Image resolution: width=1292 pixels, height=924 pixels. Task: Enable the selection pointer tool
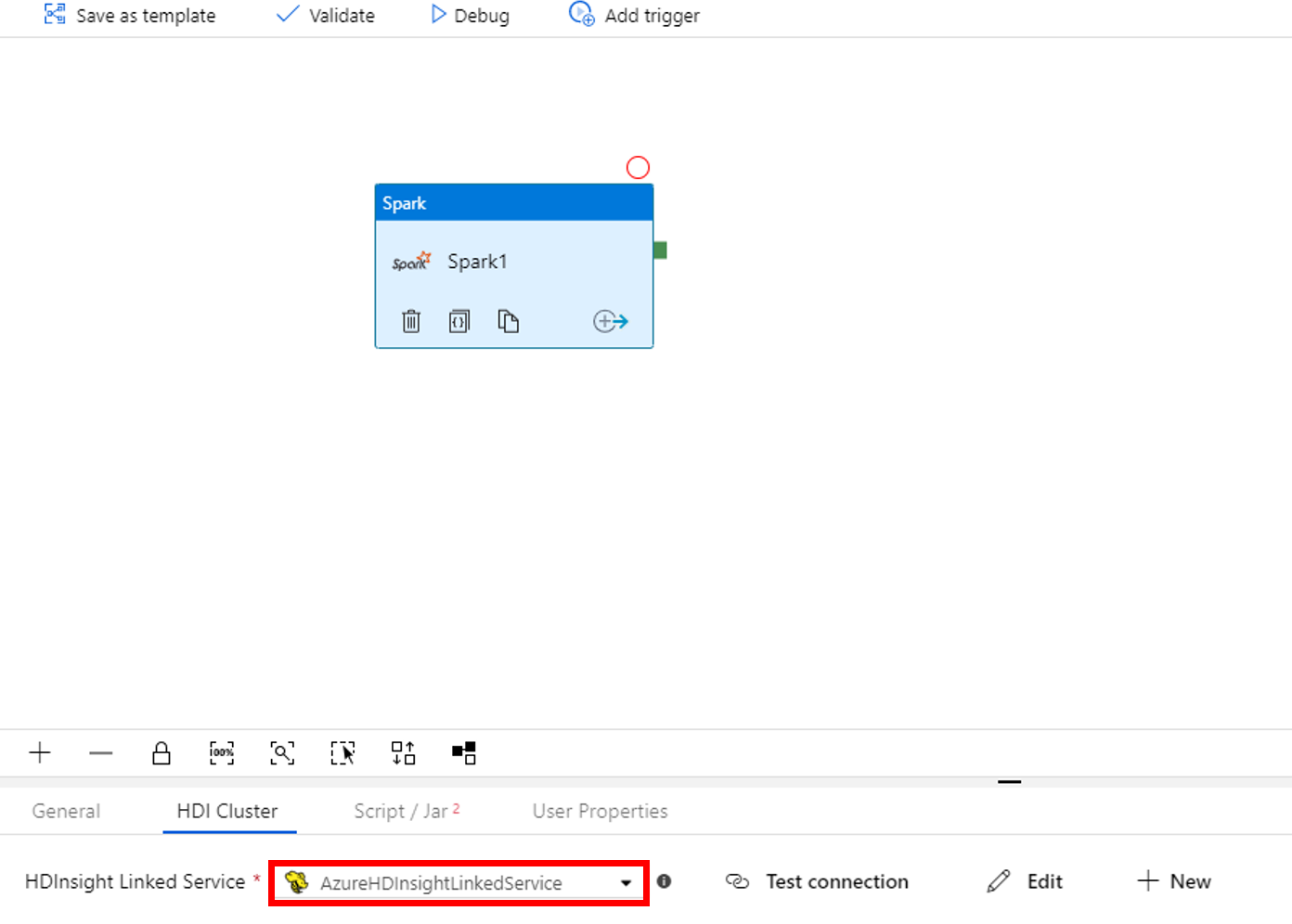point(343,752)
